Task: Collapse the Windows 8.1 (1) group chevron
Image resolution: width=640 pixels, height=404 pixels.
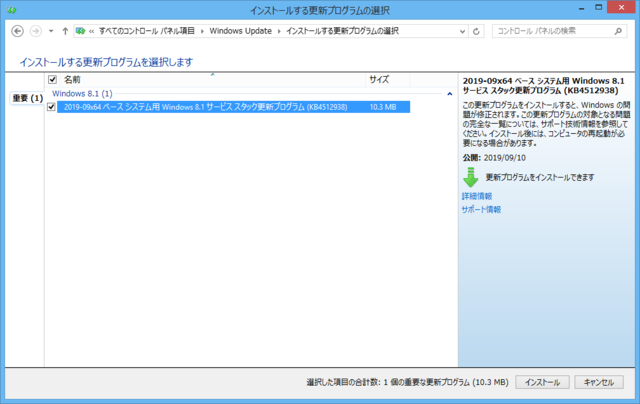Action: [449, 94]
